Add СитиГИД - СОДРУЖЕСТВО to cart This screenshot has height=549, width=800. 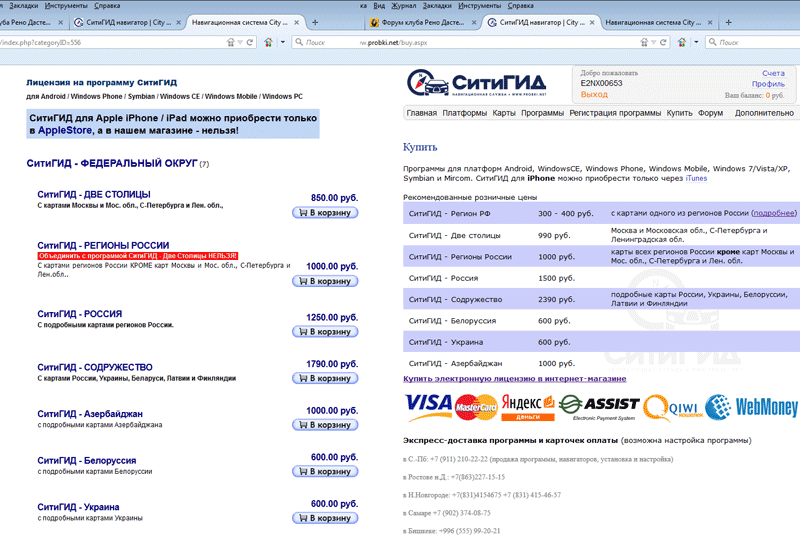click(325, 378)
